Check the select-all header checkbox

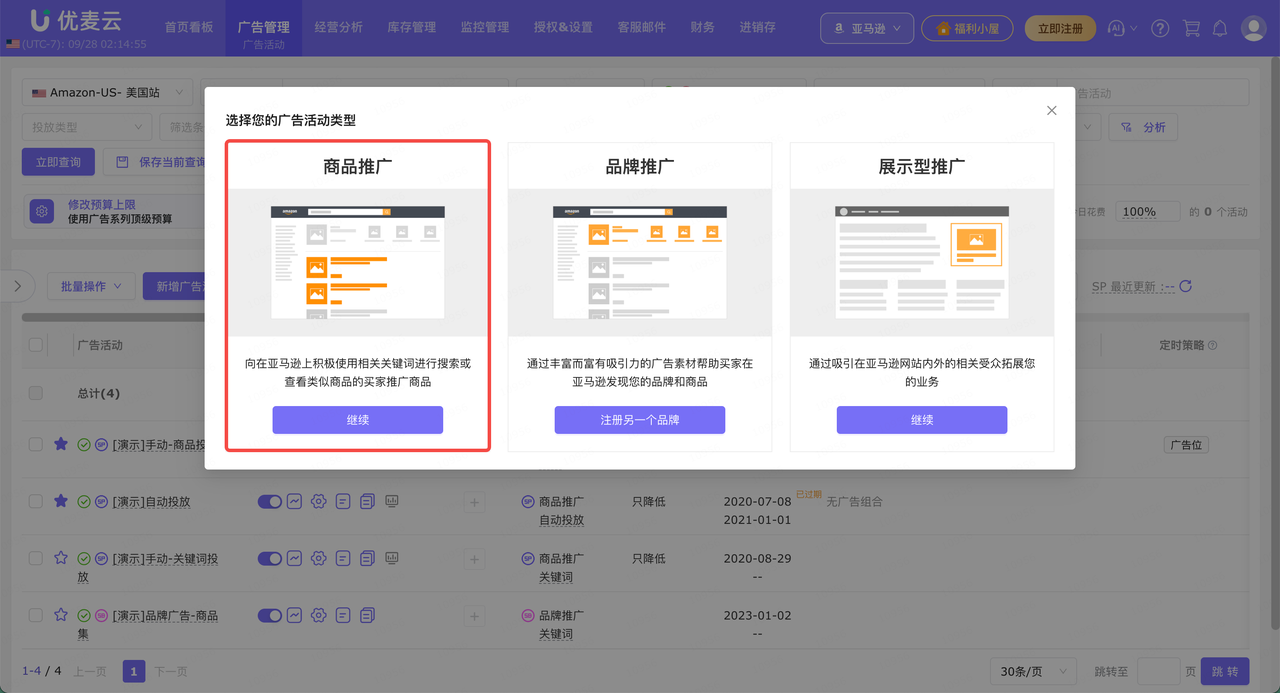(36, 345)
